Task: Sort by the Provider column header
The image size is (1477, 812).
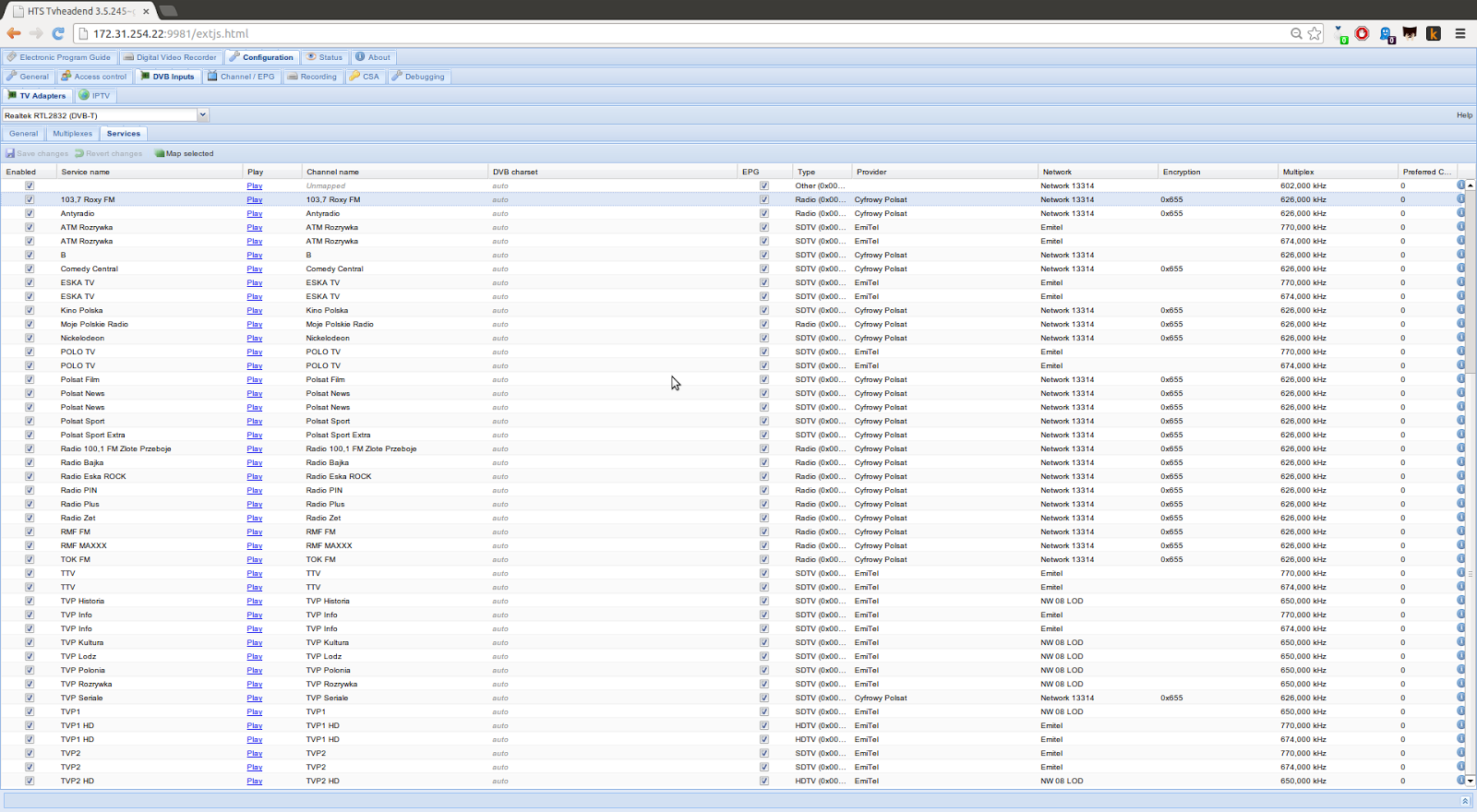Action: pyautogui.click(x=944, y=172)
